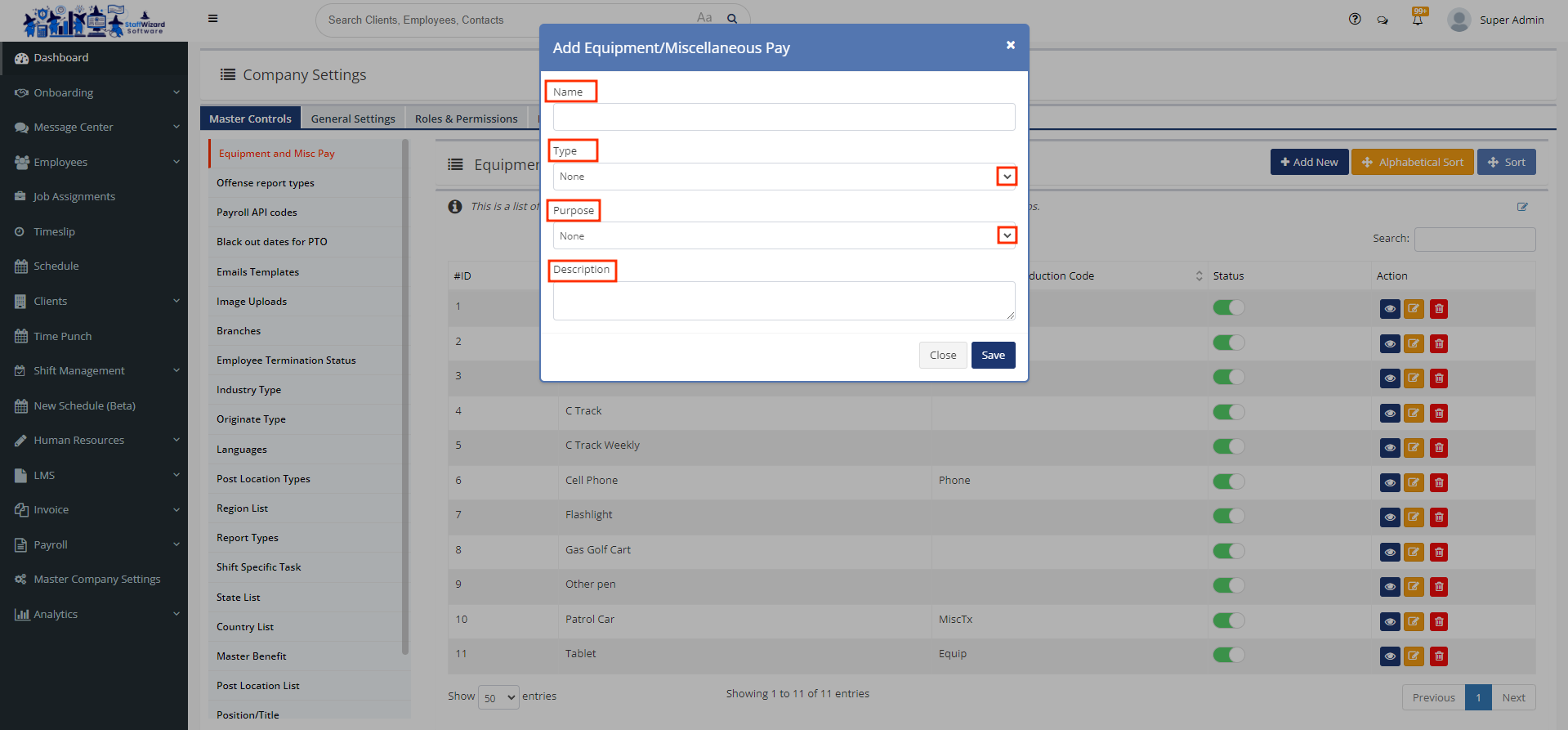Click the hamburger menu icon in header
This screenshot has height=730, width=1568.
point(212,19)
